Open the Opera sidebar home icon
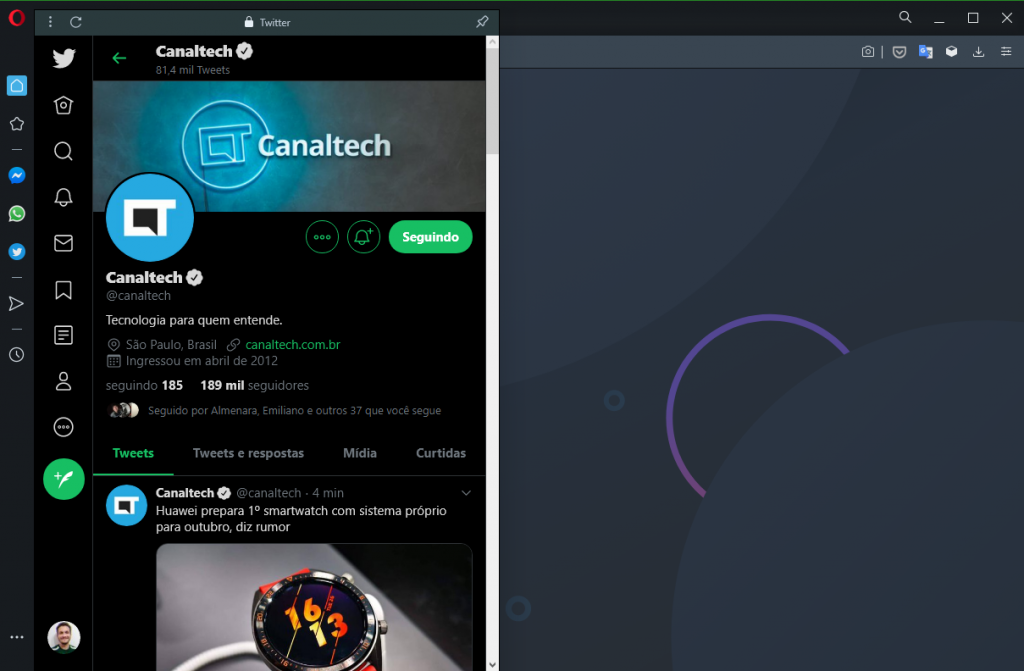Viewport: 1024px width, 671px height. (17, 86)
